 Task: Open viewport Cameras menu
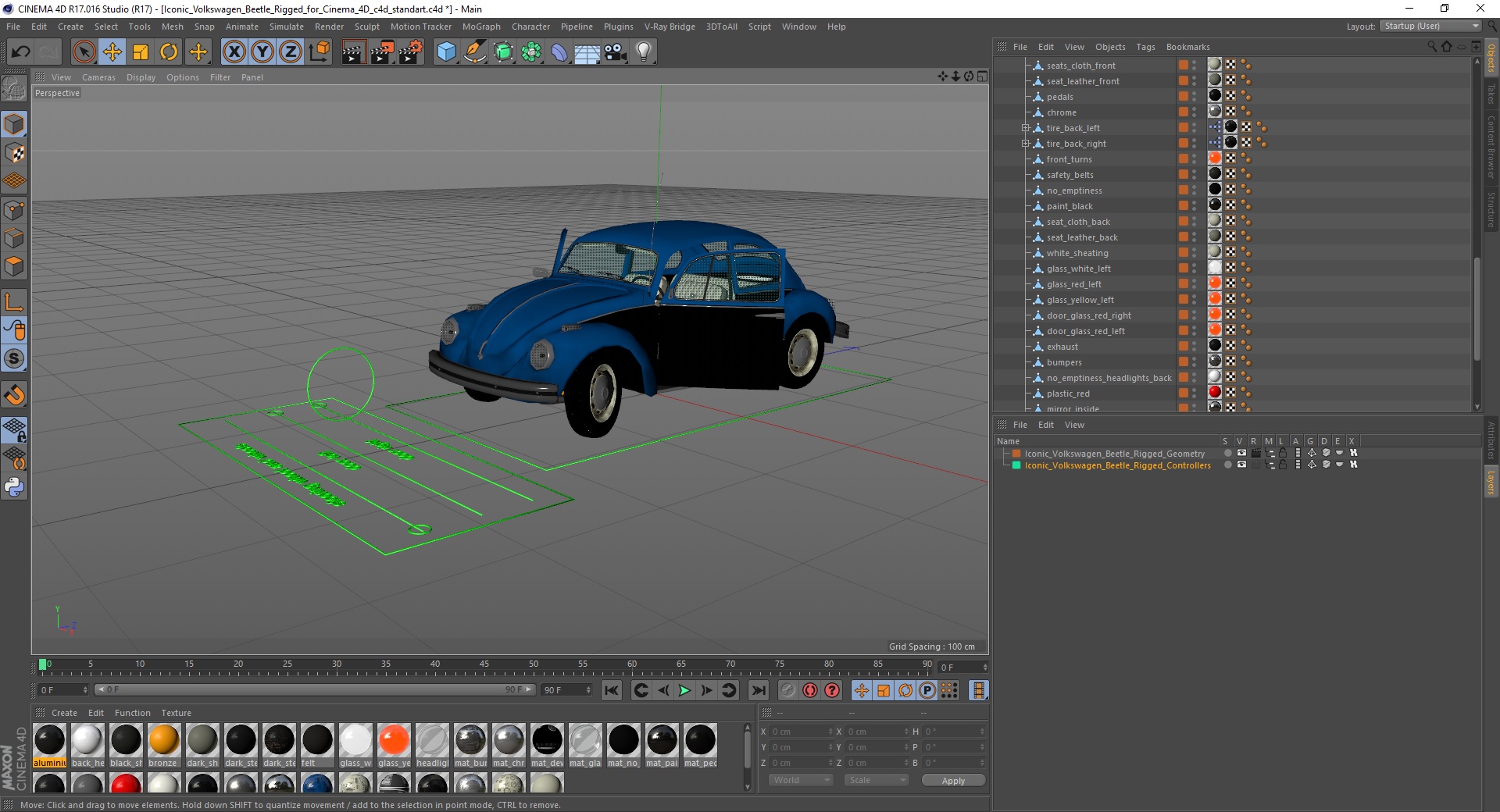[98, 77]
